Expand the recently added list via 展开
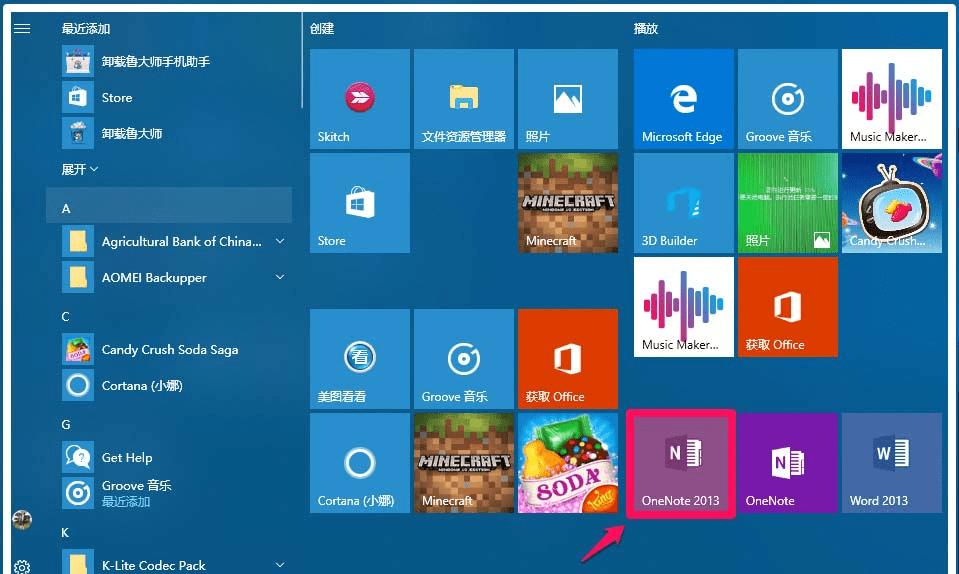 (x=80, y=169)
